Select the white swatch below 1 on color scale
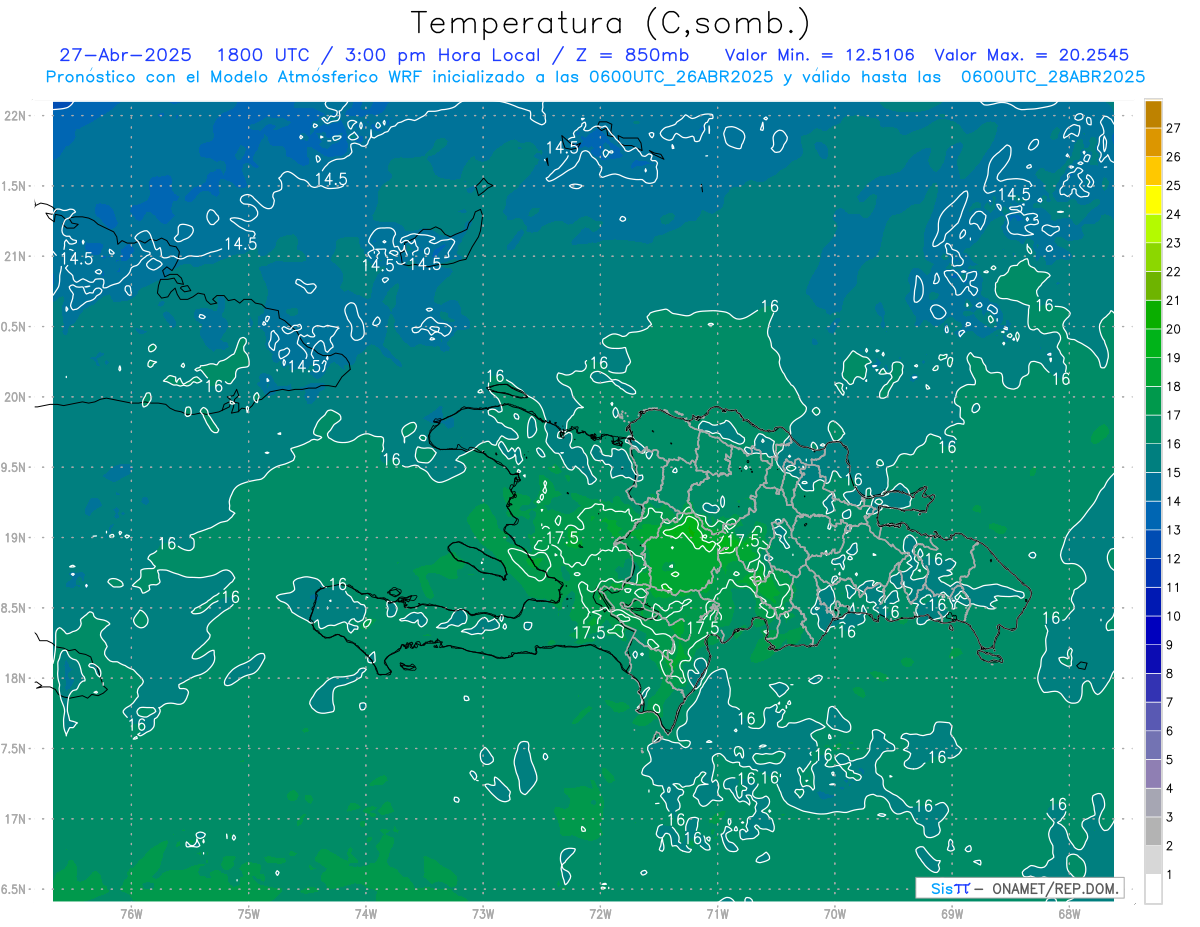 click(x=1153, y=889)
